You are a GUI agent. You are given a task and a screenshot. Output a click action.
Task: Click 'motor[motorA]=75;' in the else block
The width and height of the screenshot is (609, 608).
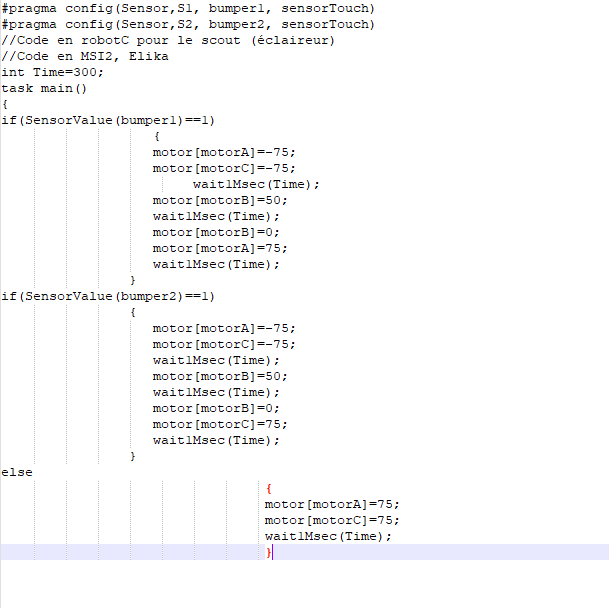click(332, 504)
